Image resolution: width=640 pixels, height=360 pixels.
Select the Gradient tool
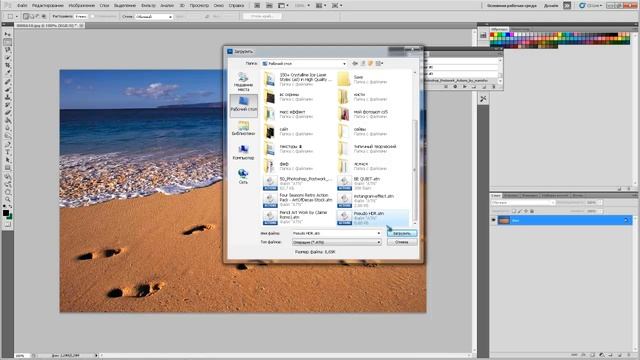[7, 121]
